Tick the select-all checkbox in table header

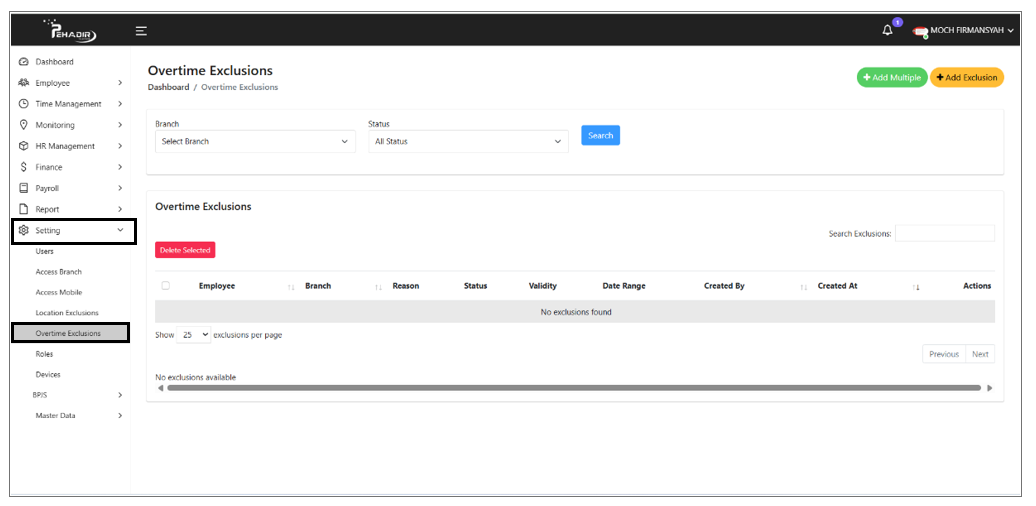166,286
